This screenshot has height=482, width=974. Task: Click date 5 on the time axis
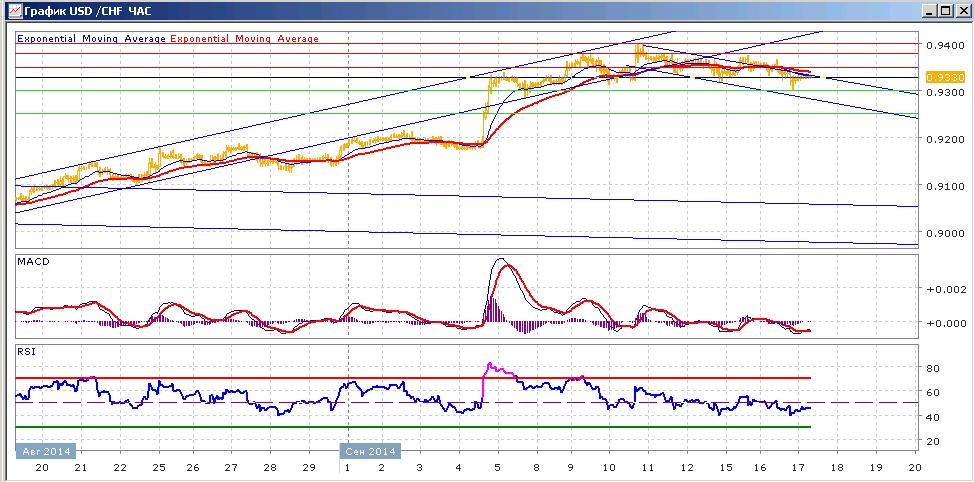[497, 467]
